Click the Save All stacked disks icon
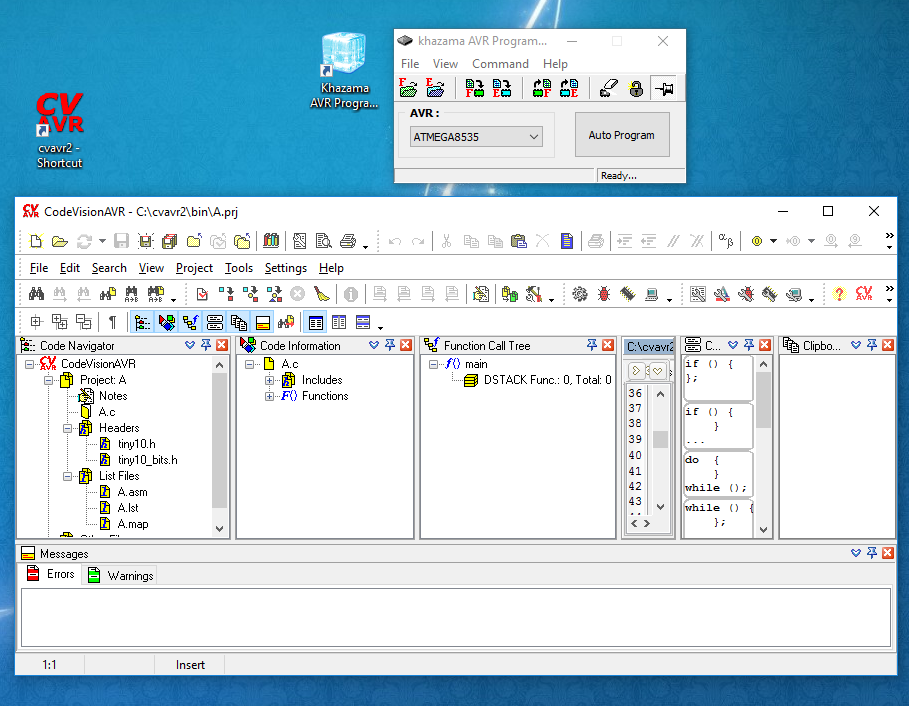The height and width of the screenshot is (706, 909). click(169, 241)
